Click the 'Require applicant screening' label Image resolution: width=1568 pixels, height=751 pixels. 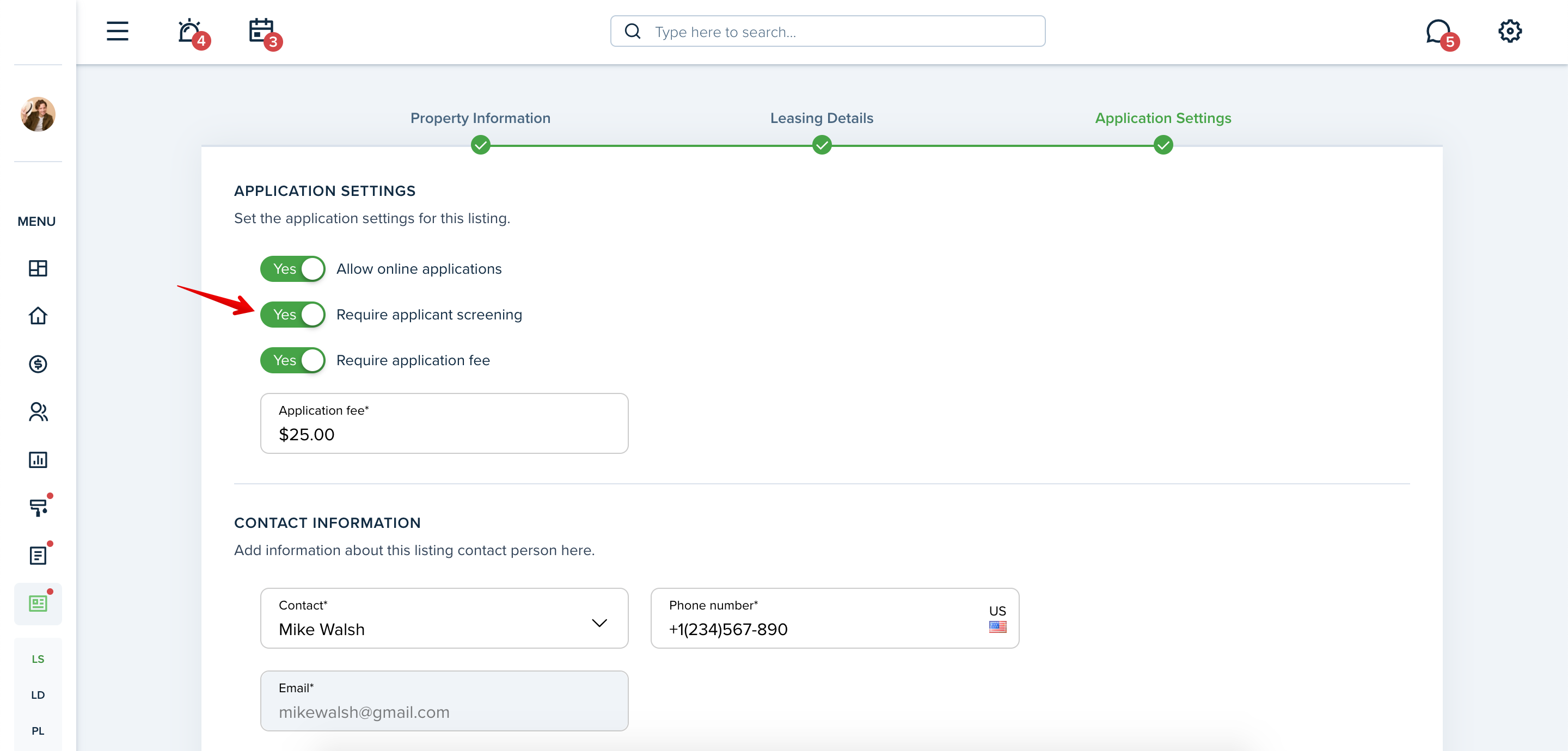429,314
